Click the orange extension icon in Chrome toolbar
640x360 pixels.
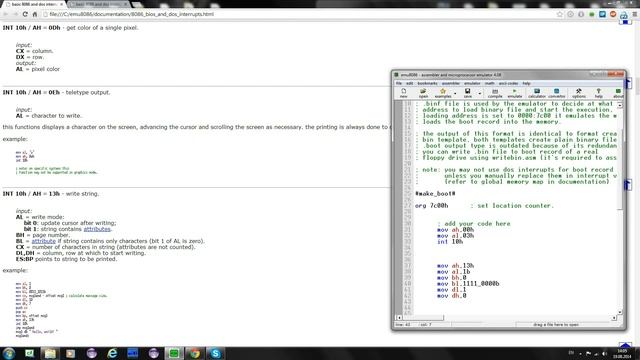pos(613,14)
